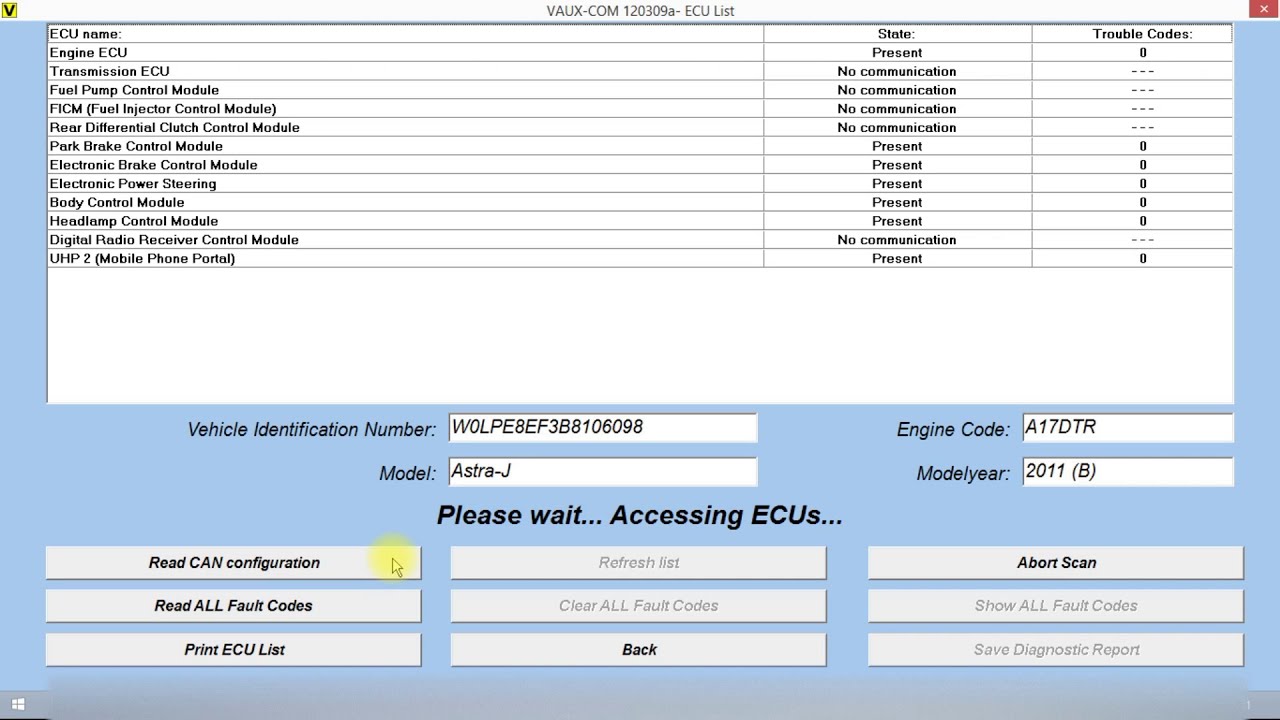Click the Engine Code field
1280x720 pixels.
point(1128,428)
